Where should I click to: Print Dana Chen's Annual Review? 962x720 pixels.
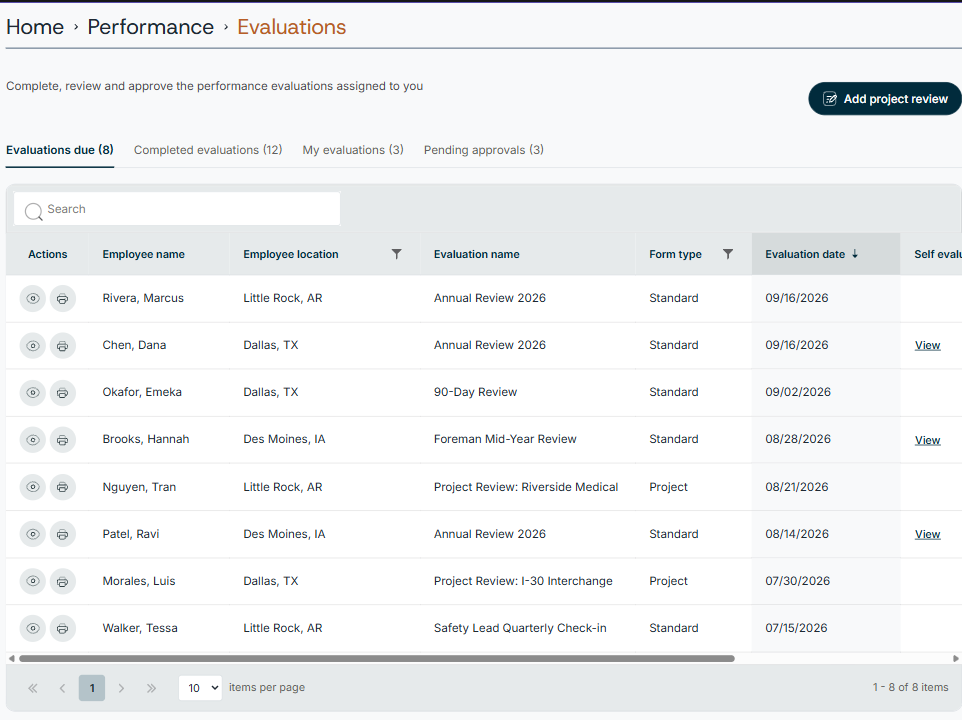click(x=63, y=346)
